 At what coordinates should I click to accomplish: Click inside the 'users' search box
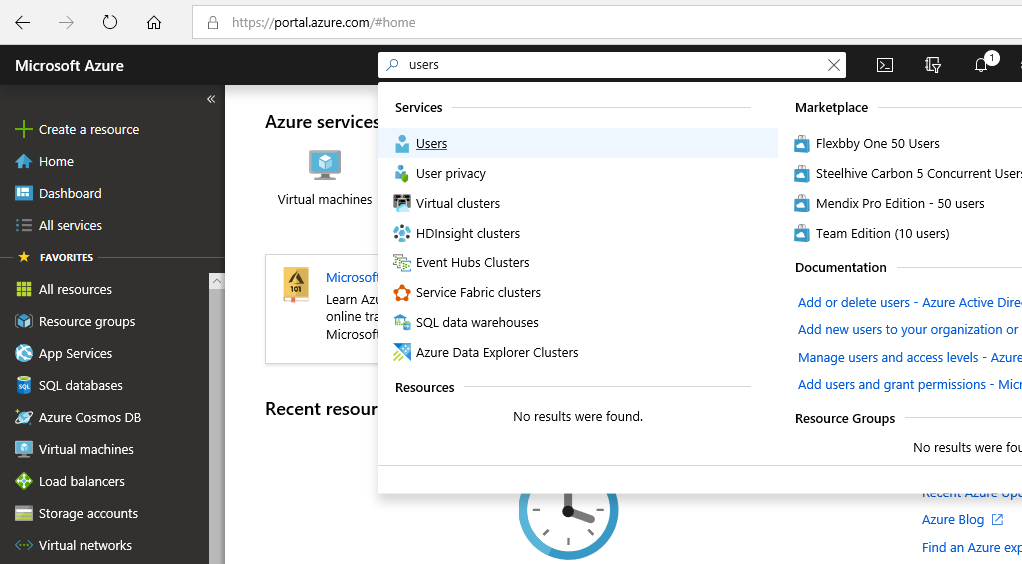tap(613, 65)
